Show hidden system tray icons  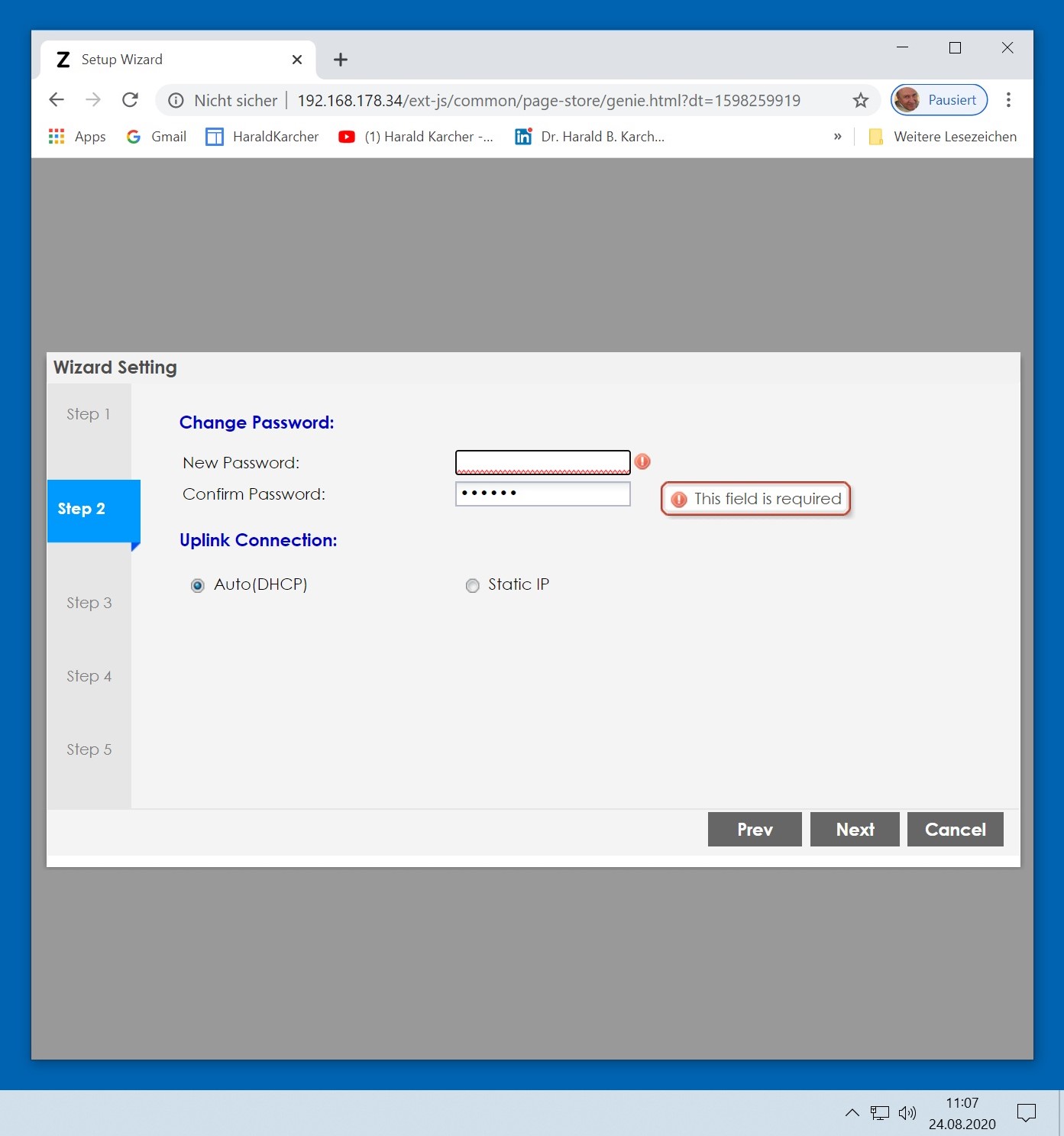[x=852, y=1113]
